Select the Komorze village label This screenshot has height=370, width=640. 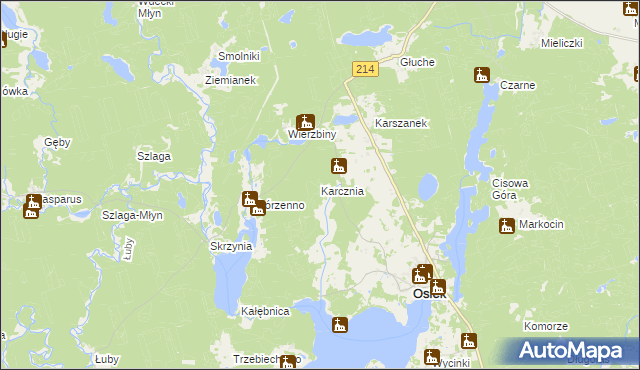click(546, 326)
